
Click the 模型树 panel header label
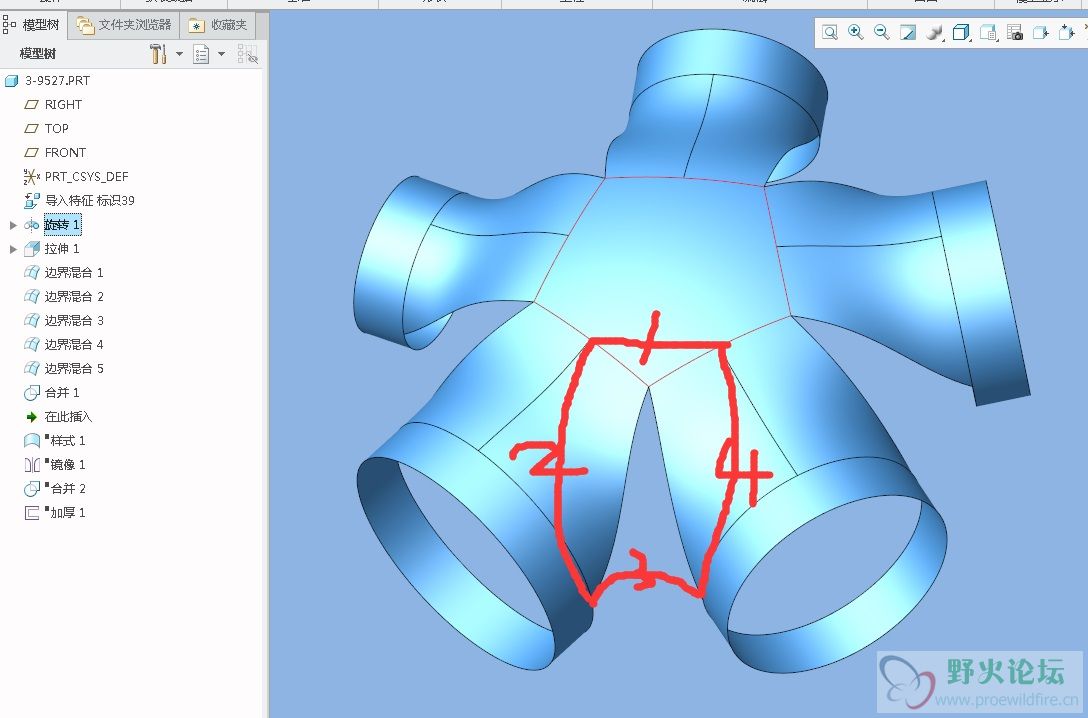(x=37, y=53)
